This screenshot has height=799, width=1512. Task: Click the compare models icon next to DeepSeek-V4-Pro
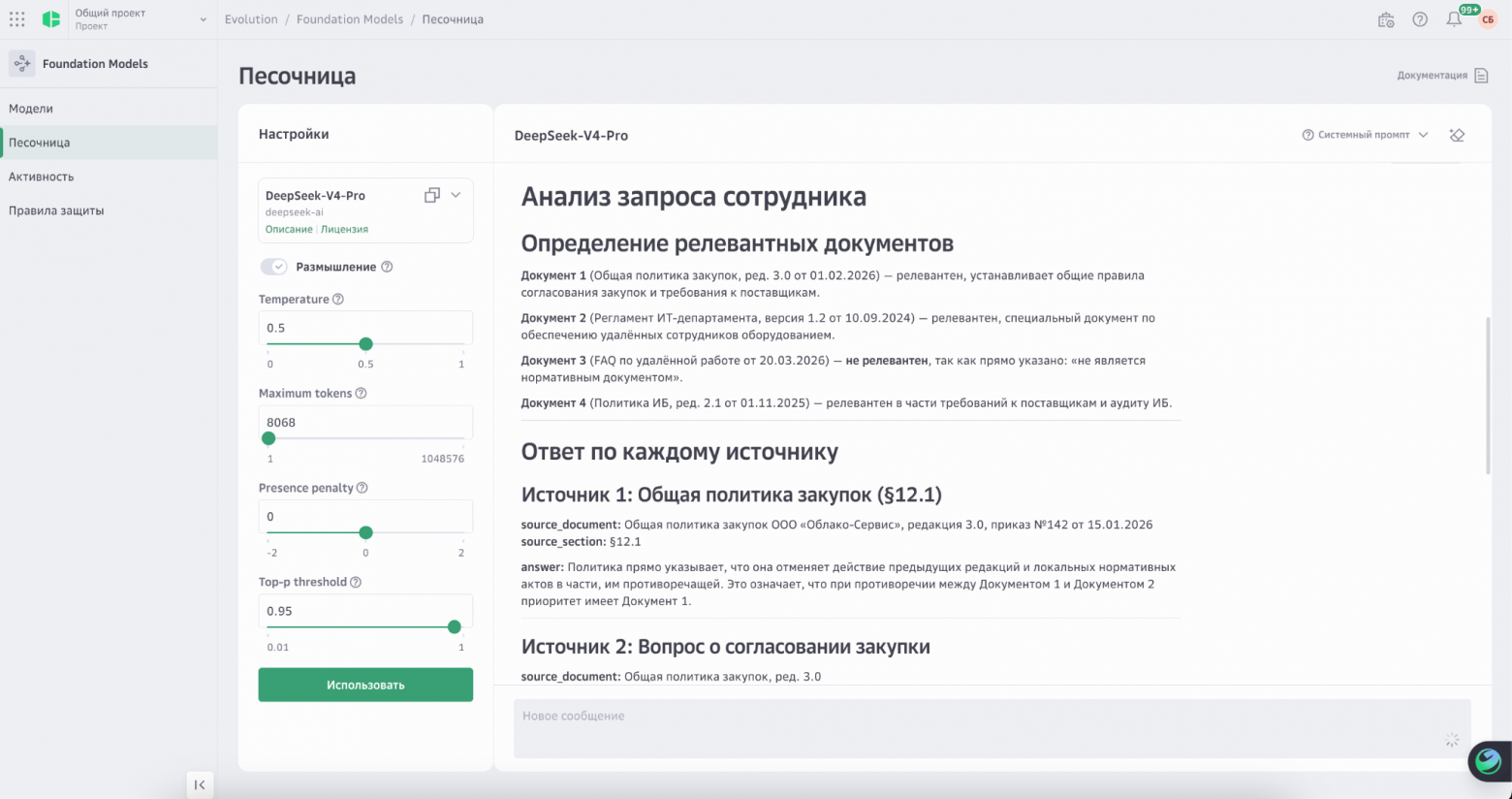(431, 195)
